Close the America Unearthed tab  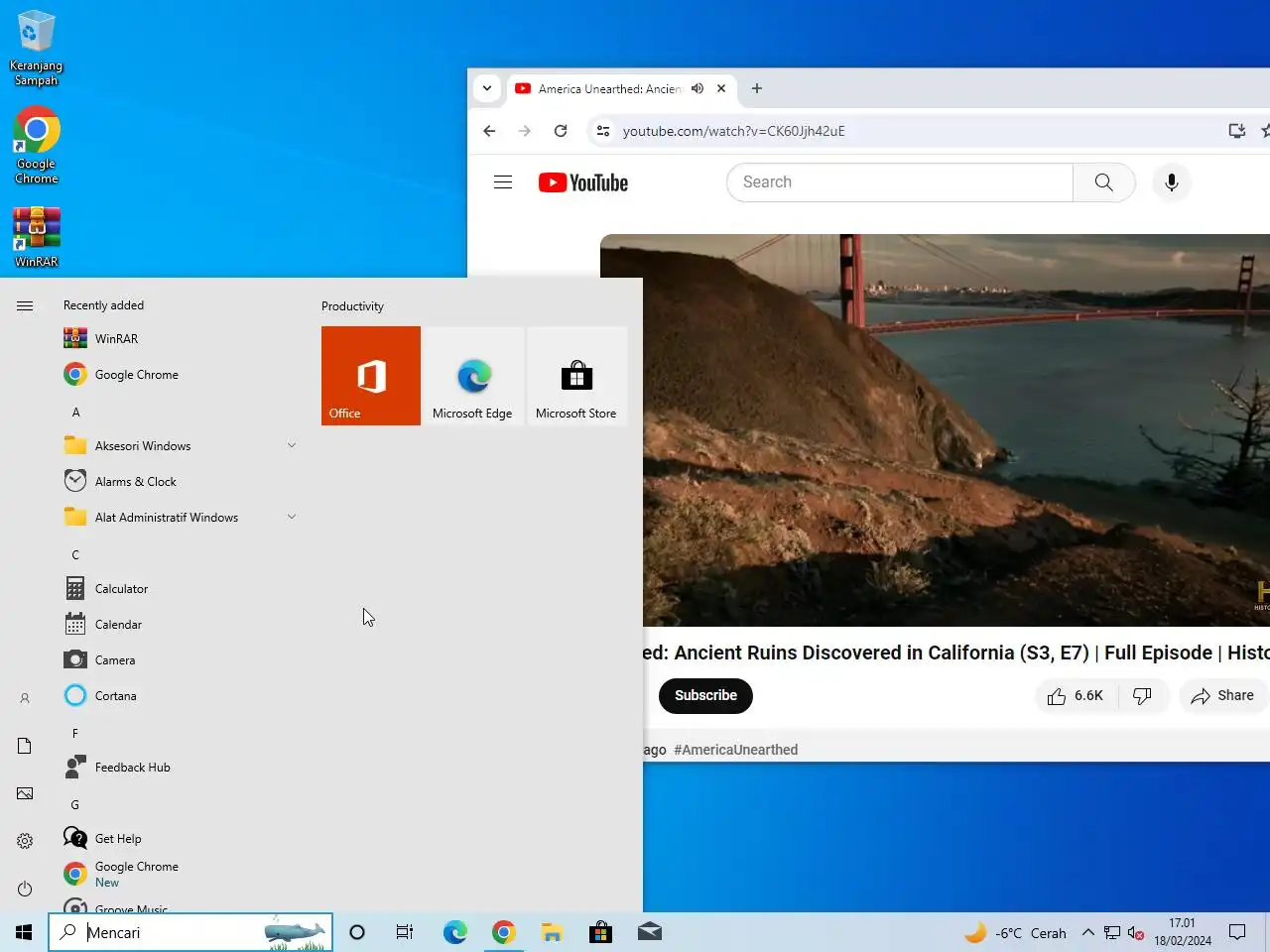click(721, 88)
